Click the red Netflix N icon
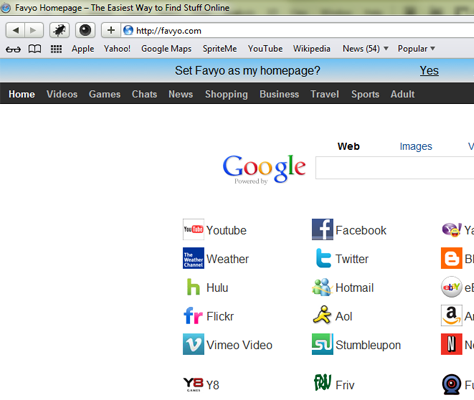Viewport: 474px width, 400px height. point(452,344)
